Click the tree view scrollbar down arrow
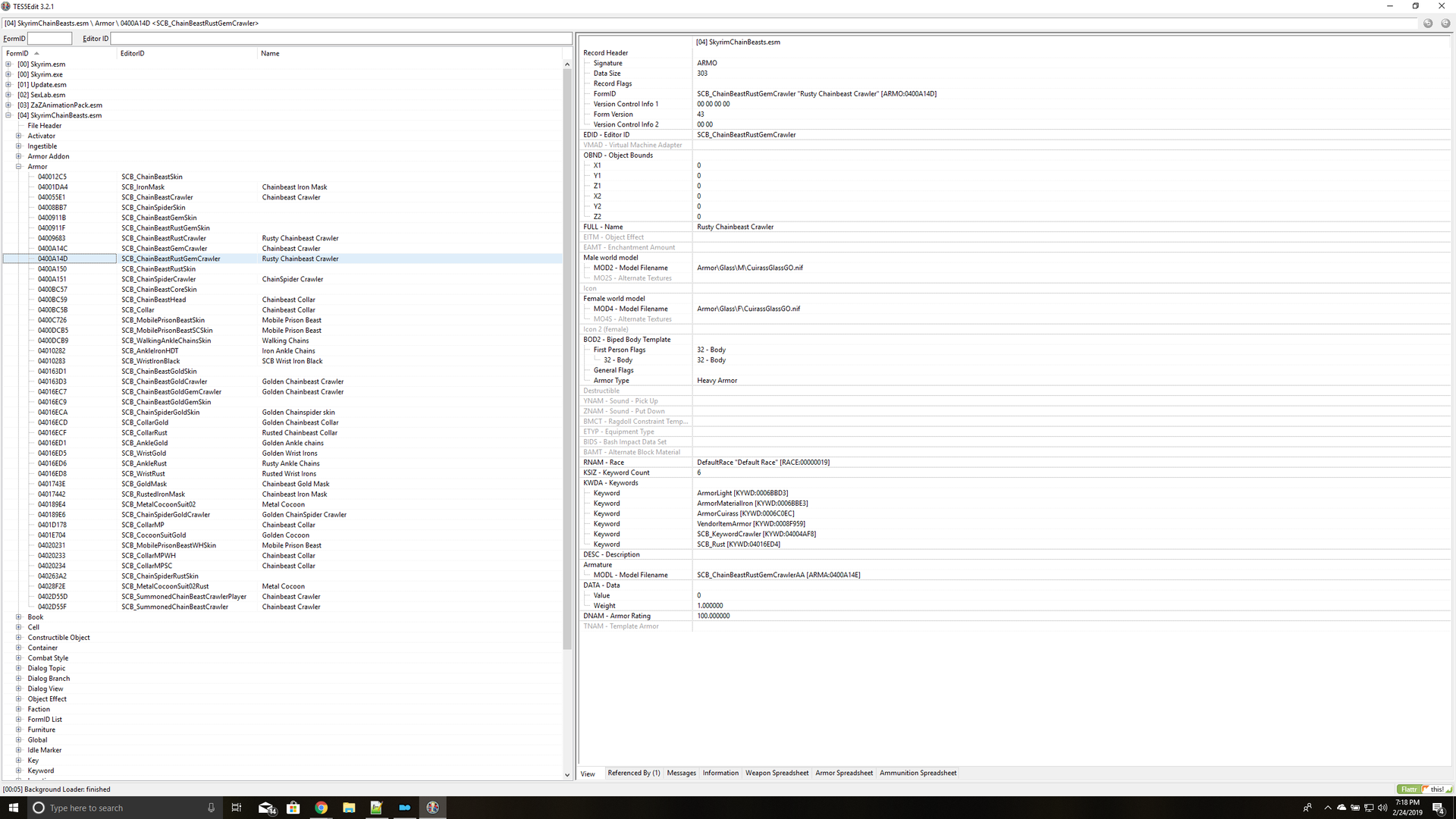The image size is (1456, 819). click(x=567, y=775)
